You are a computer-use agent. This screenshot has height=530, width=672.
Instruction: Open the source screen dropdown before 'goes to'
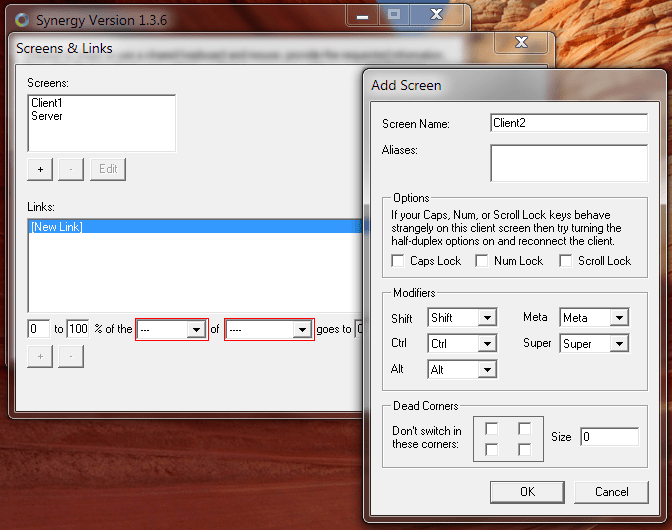coord(270,329)
